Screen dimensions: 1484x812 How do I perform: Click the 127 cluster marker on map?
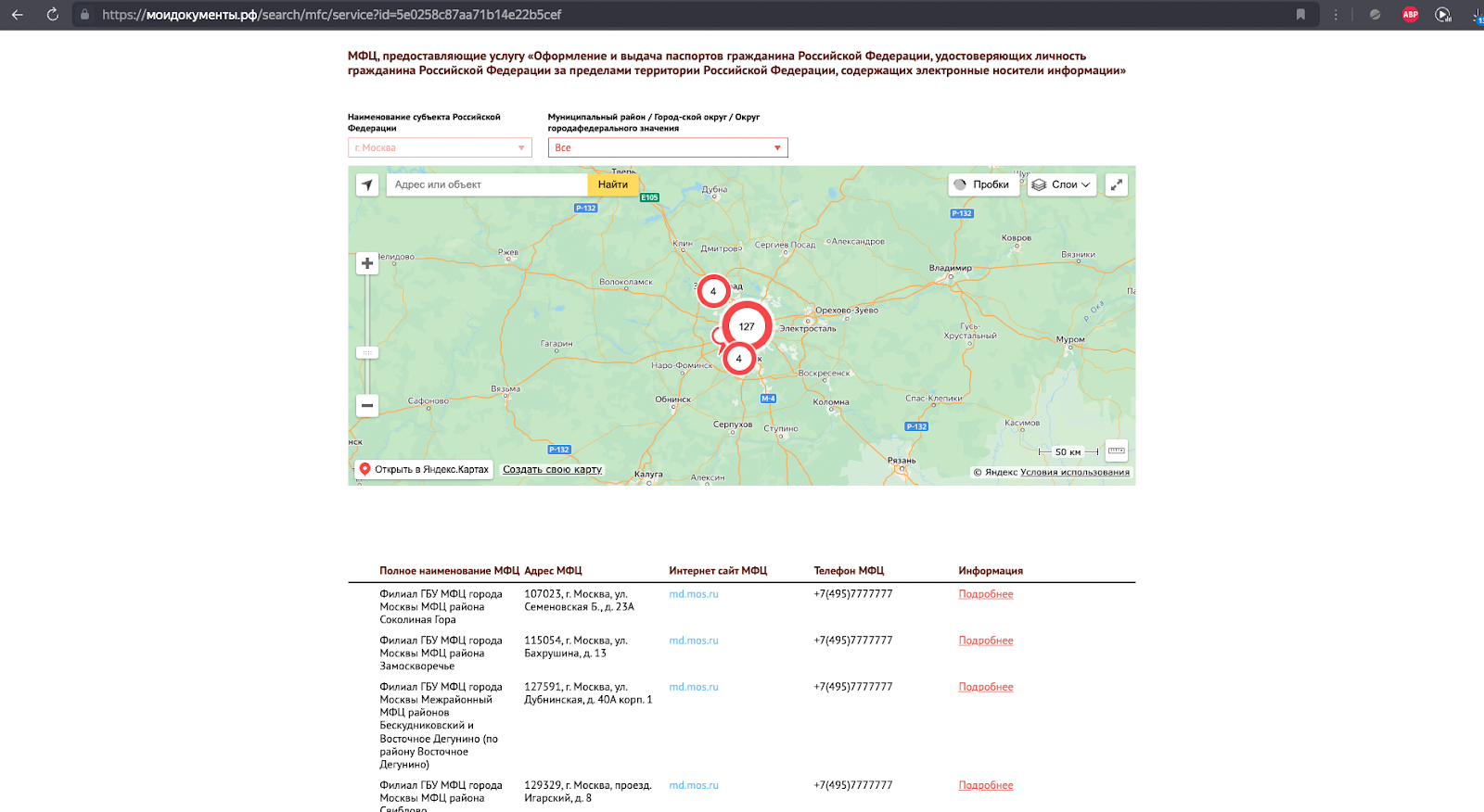(x=747, y=326)
